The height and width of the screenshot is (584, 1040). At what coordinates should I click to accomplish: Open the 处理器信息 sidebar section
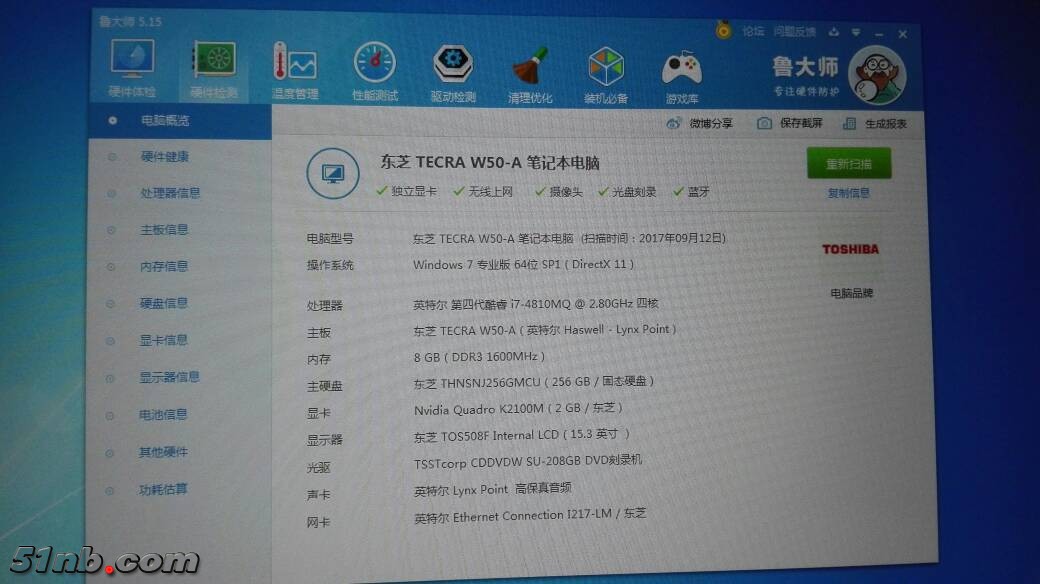(170, 193)
